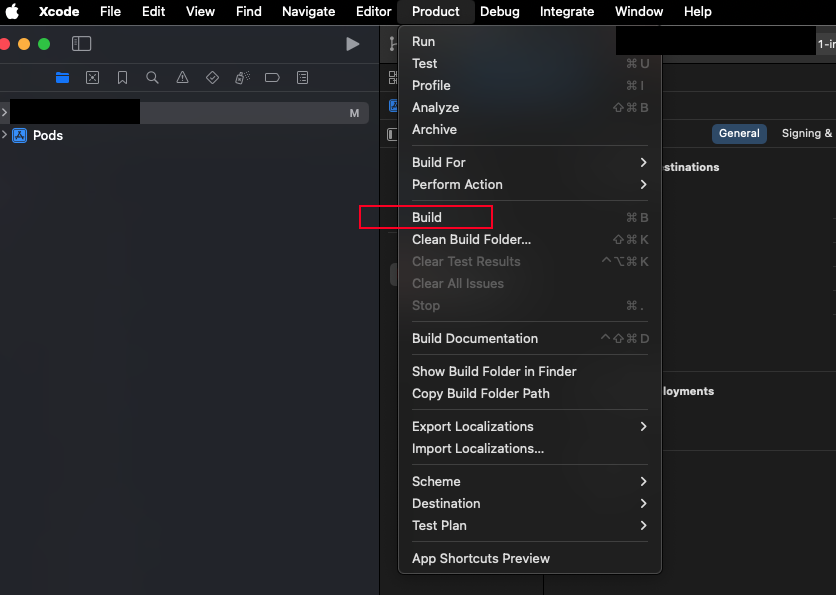The height and width of the screenshot is (595, 836).
Task: Expand the Scheme submenu
Action: (x=530, y=481)
